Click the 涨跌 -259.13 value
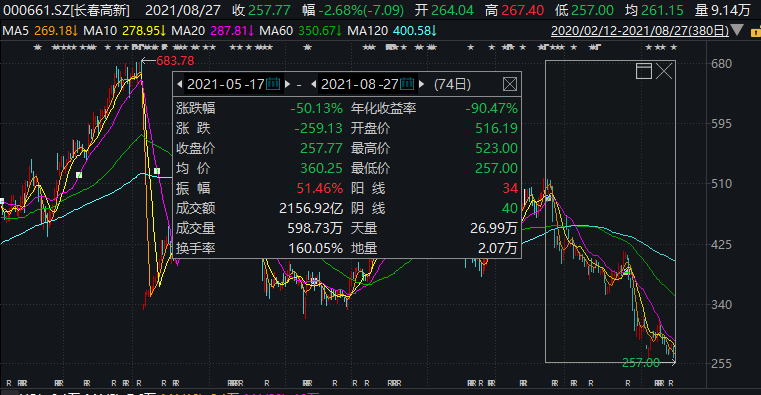 tap(318, 128)
